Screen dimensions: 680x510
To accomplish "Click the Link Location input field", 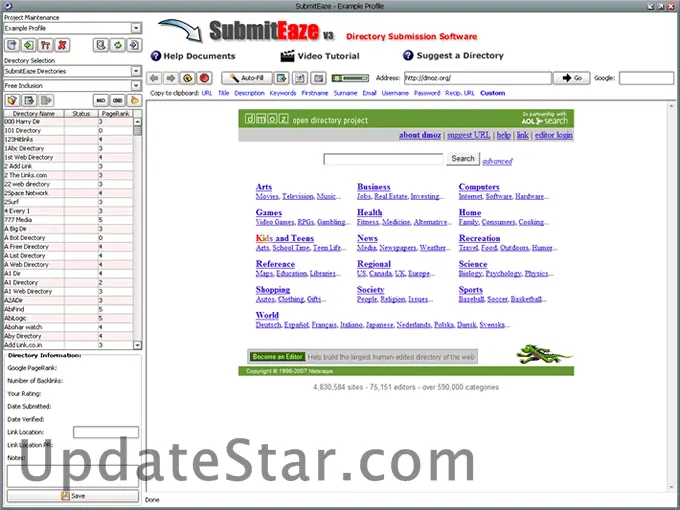I will (106, 432).
